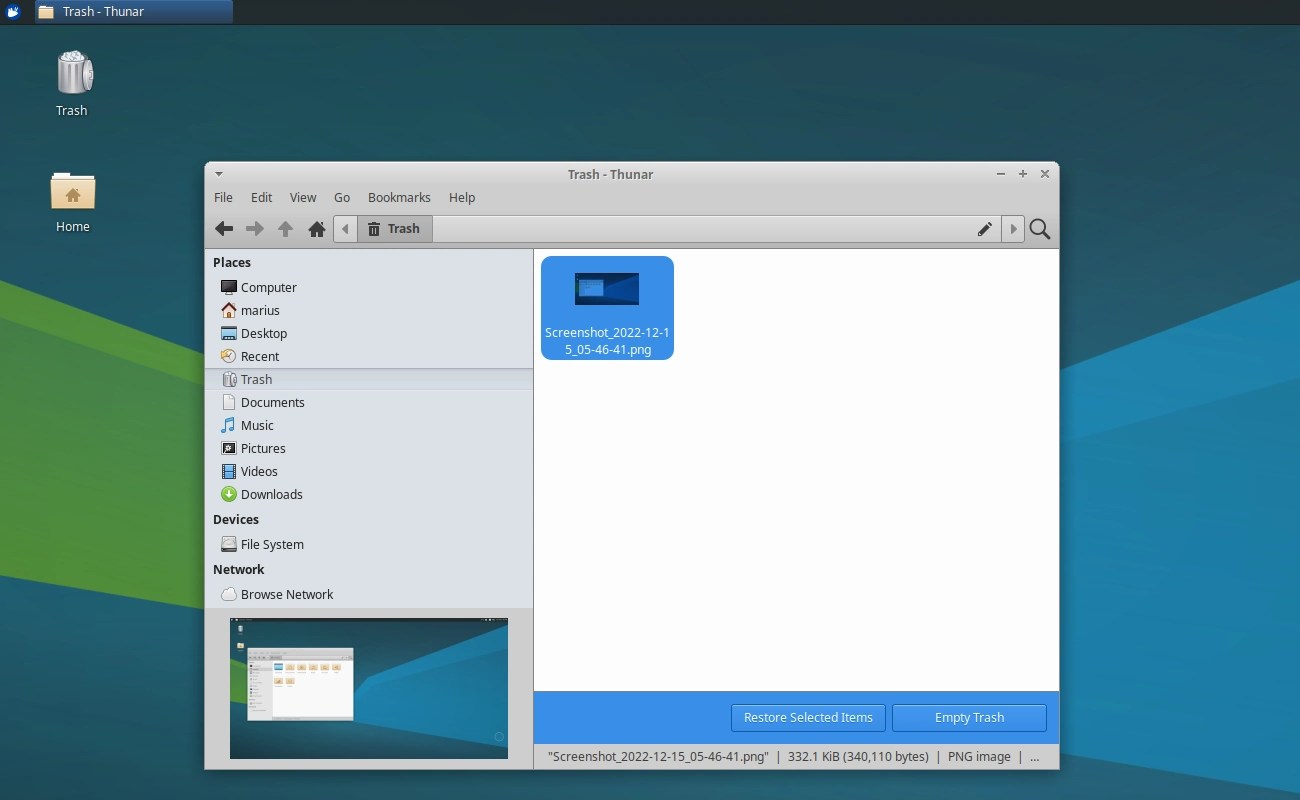Click the path bar's right scroll arrow
Image resolution: width=1300 pixels, height=800 pixels.
(x=1013, y=229)
